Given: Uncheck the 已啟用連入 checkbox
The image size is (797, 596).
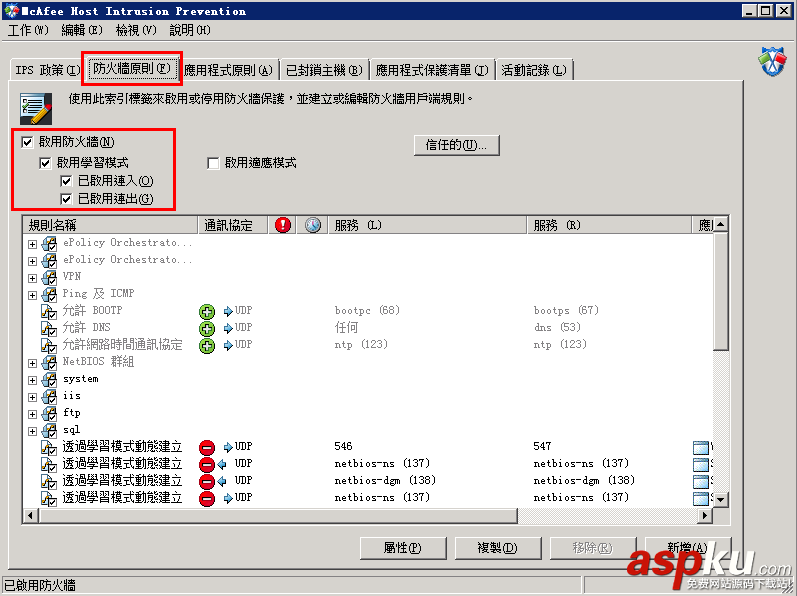Looking at the screenshot, I should (66, 181).
